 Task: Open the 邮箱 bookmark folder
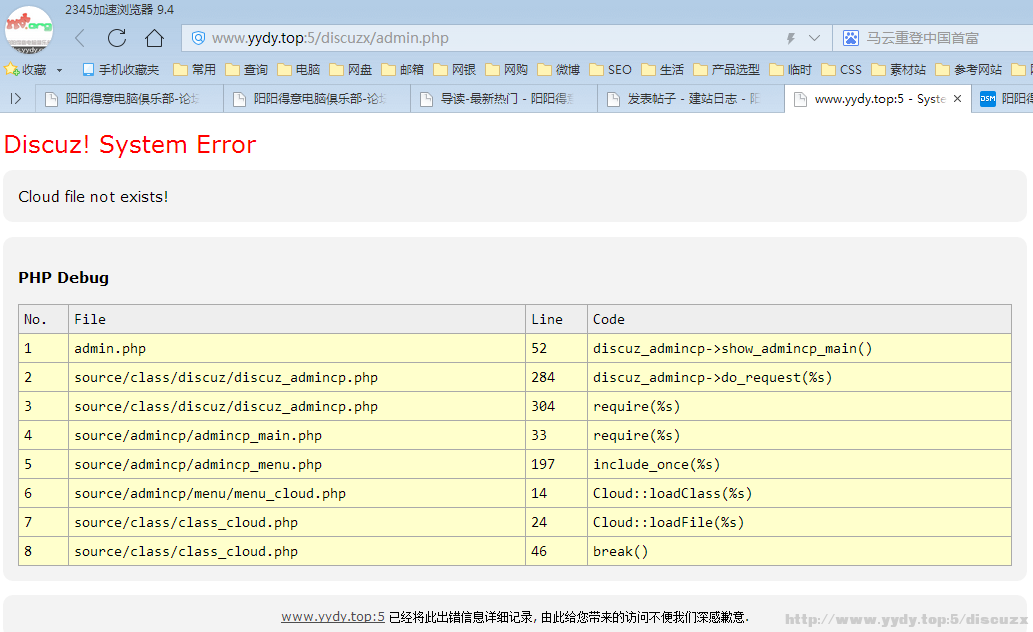pos(403,69)
